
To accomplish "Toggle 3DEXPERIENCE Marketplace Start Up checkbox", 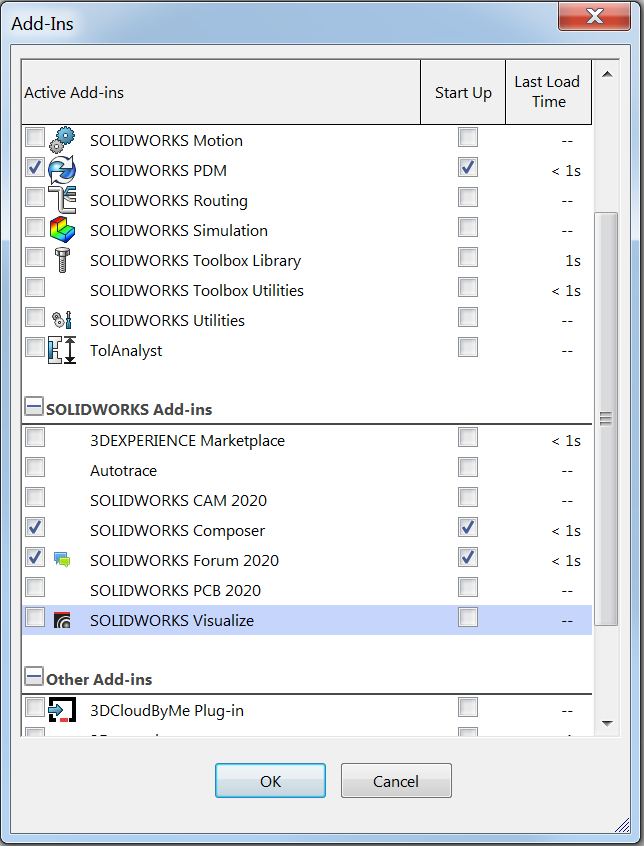I will [x=468, y=437].
